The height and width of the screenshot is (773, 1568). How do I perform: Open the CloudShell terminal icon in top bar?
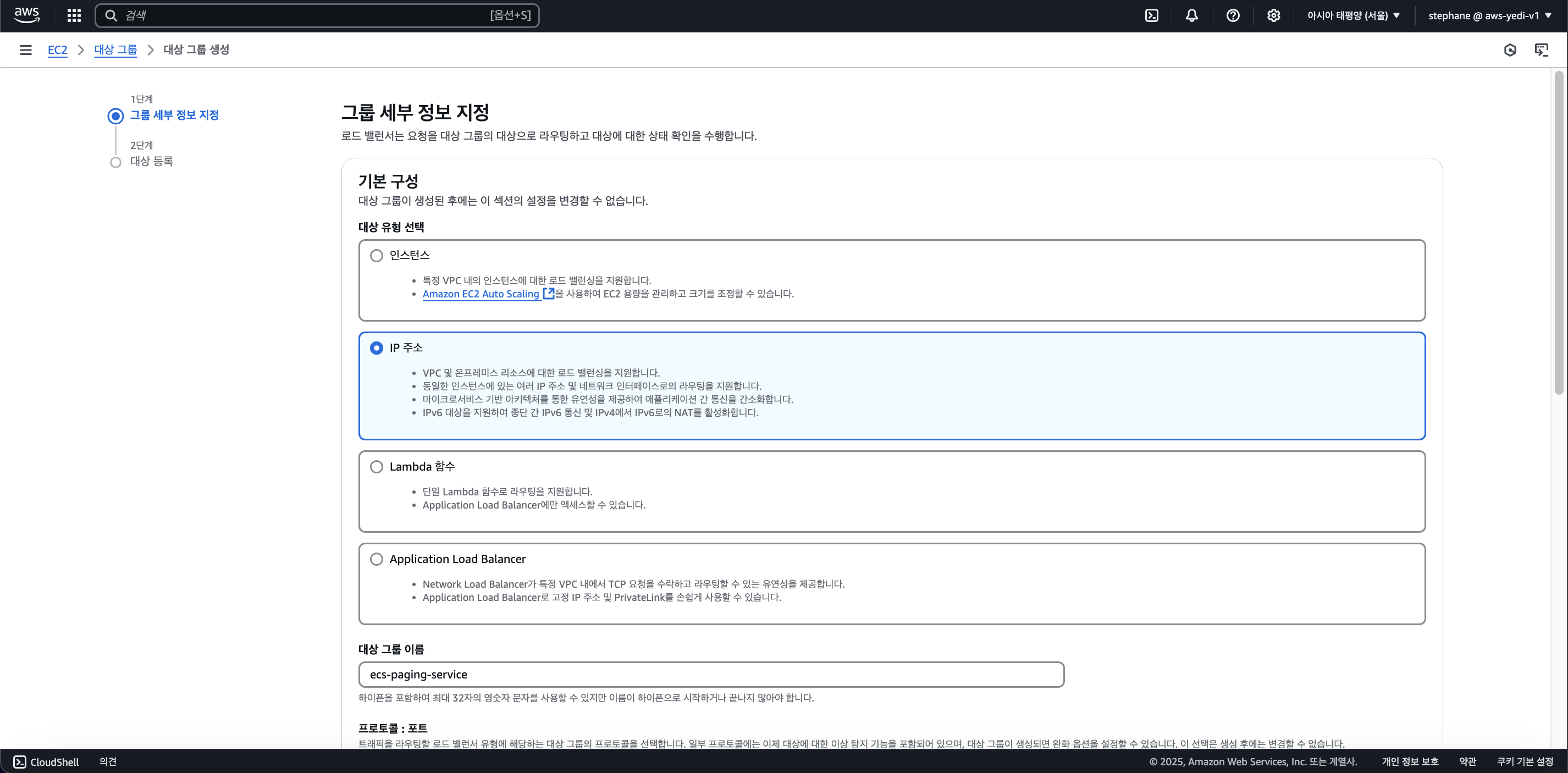(x=1152, y=15)
